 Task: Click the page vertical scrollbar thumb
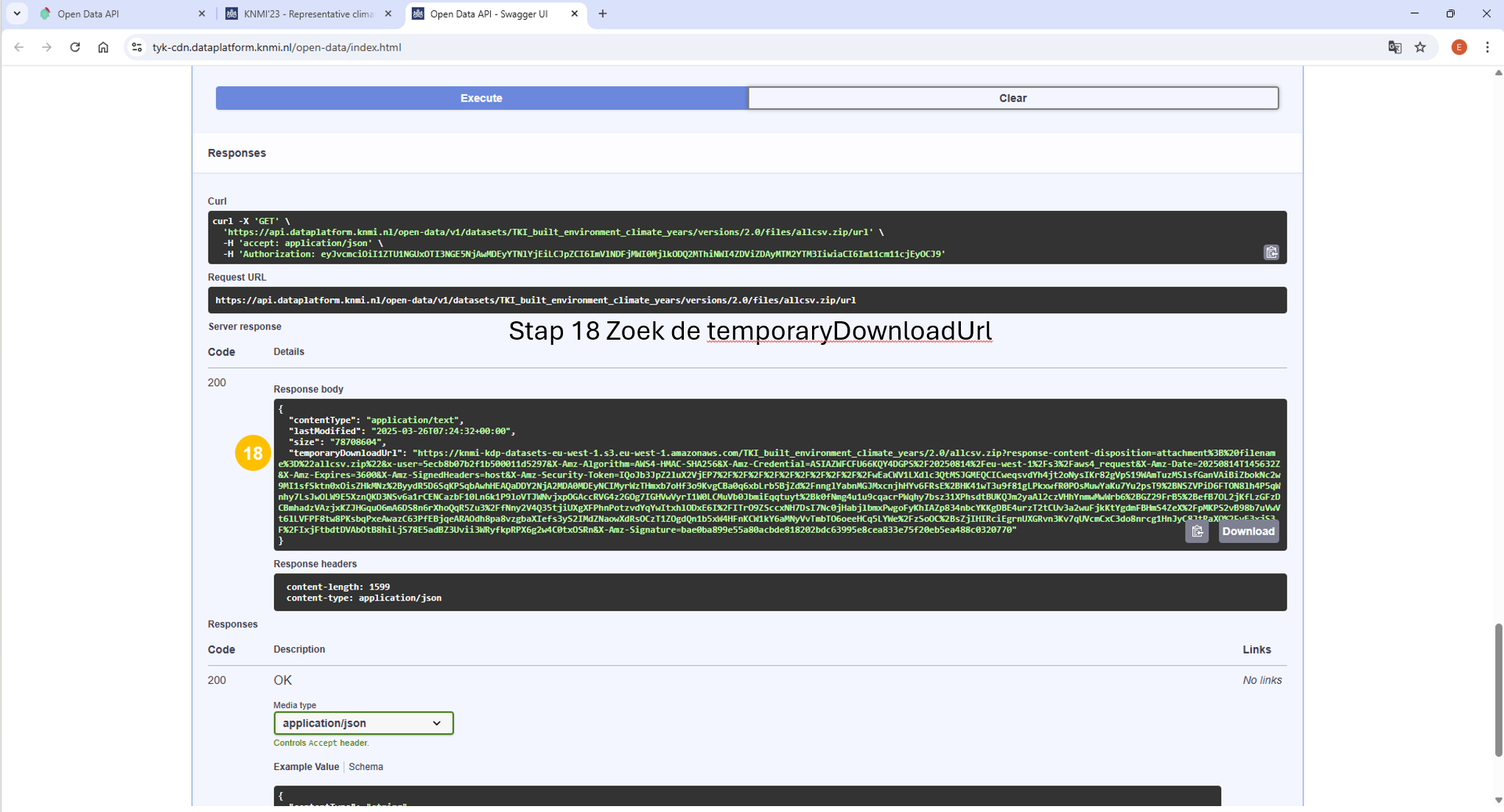[x=1498, y=689]
